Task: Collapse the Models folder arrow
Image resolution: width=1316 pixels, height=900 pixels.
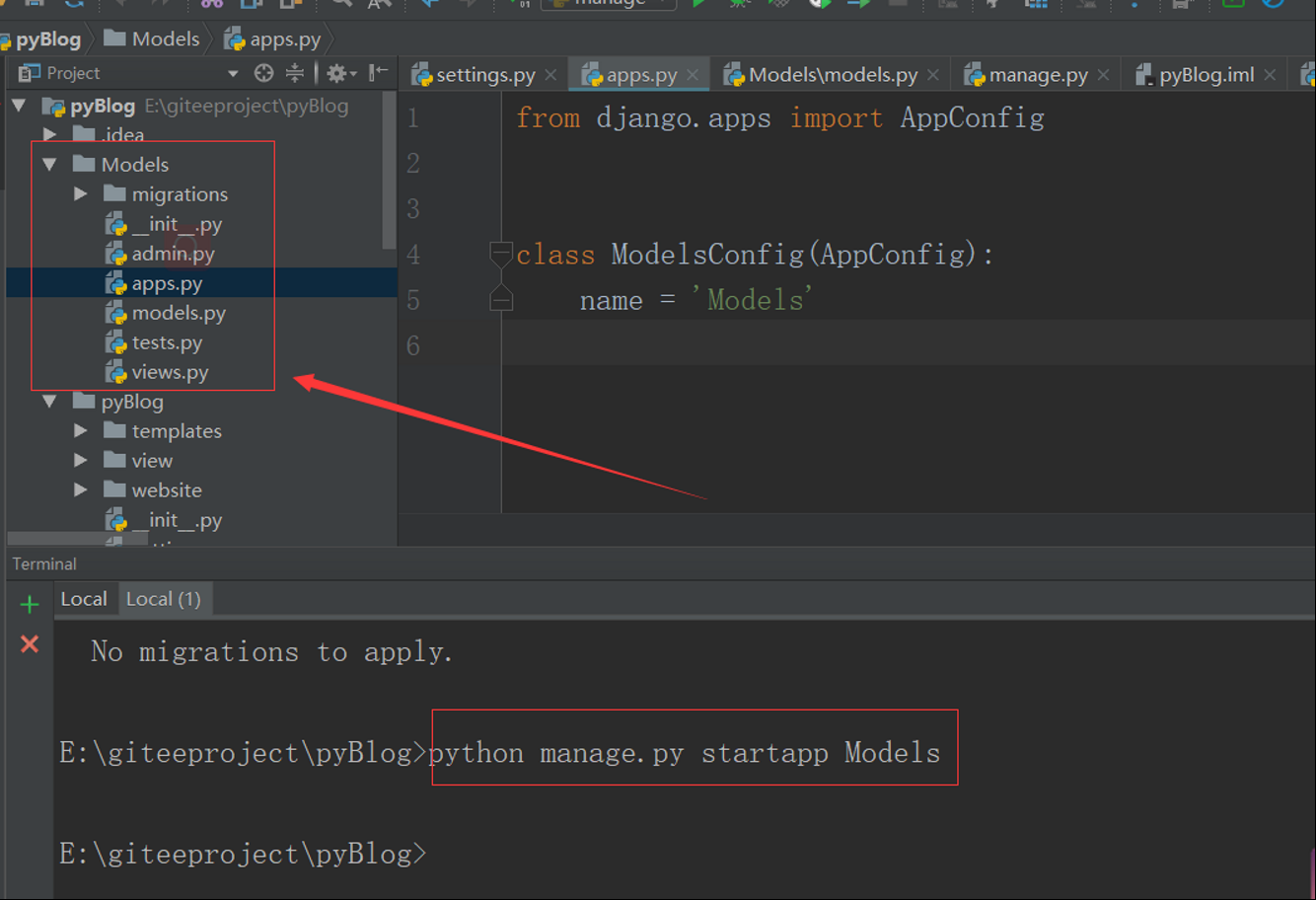Action: coord(50,165)
